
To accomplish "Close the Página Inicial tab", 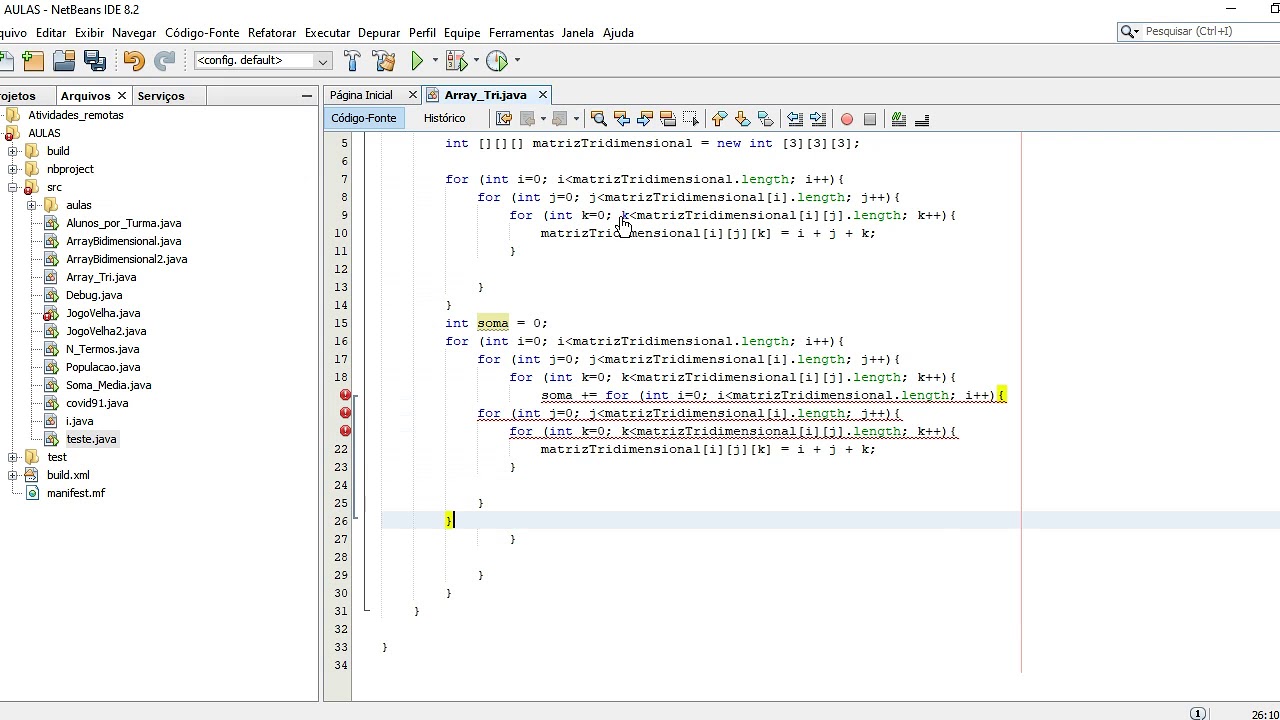I will point(412,95).
